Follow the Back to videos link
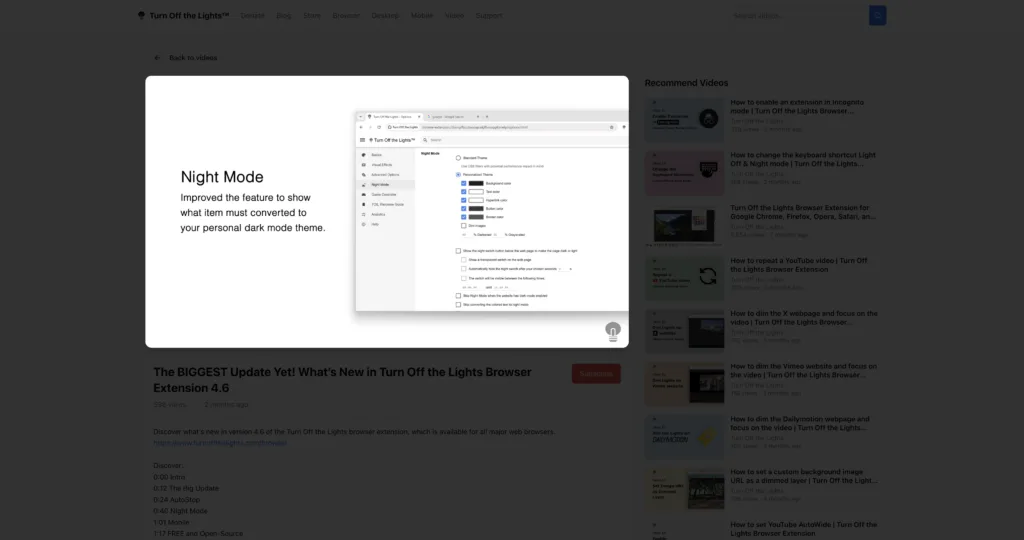 pyautogui.click(x=193, y=57)
